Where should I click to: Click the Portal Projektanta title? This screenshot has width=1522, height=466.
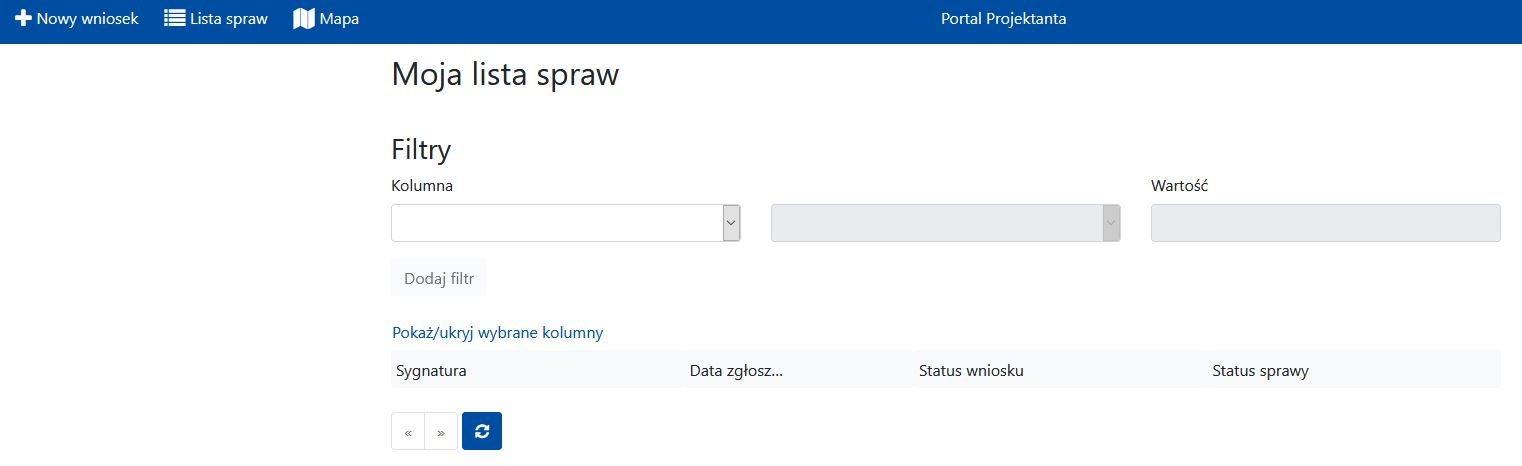point(1003,19)
